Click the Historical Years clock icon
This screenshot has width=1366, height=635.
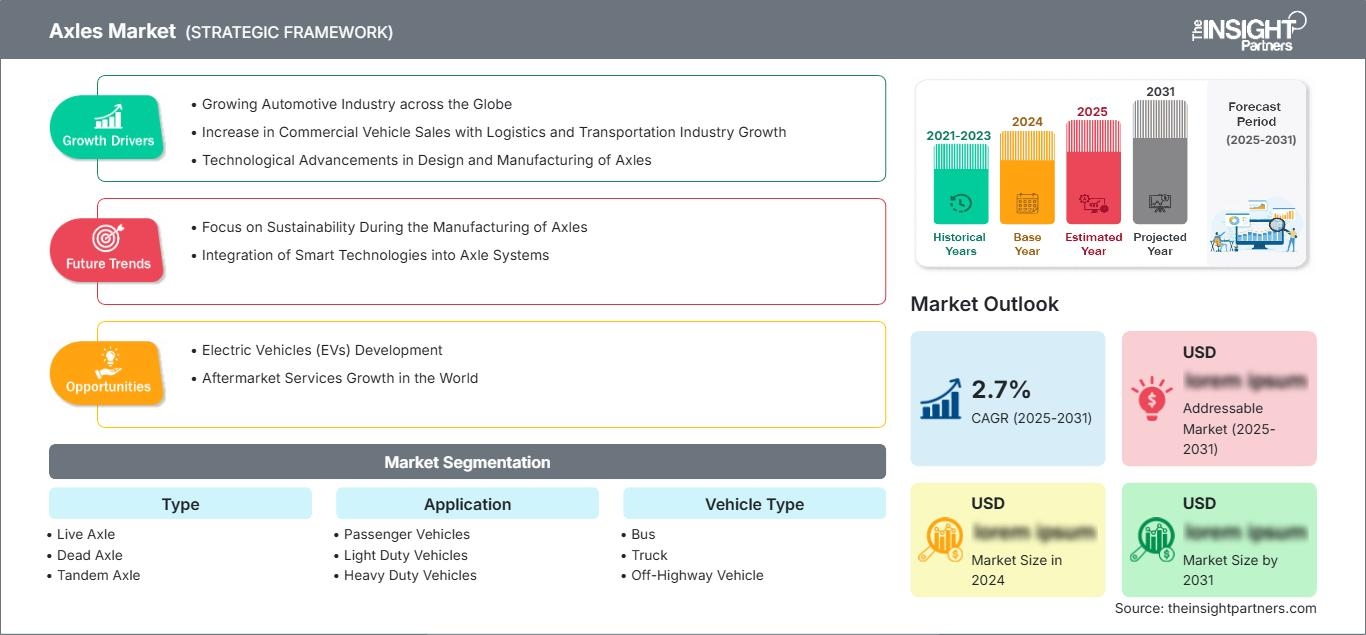(960, 203)
